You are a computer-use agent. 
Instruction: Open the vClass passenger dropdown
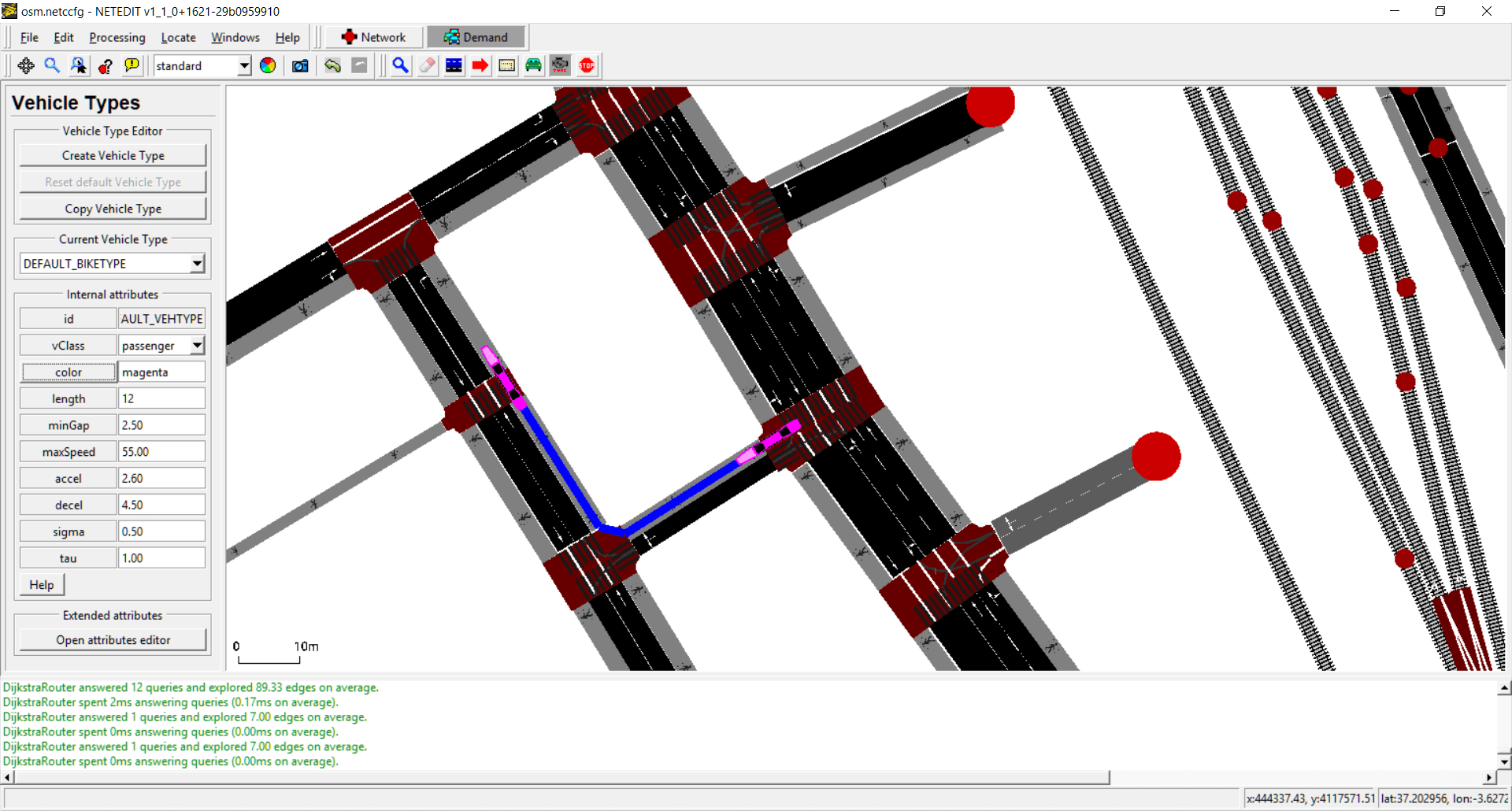[x=197, y=346]
